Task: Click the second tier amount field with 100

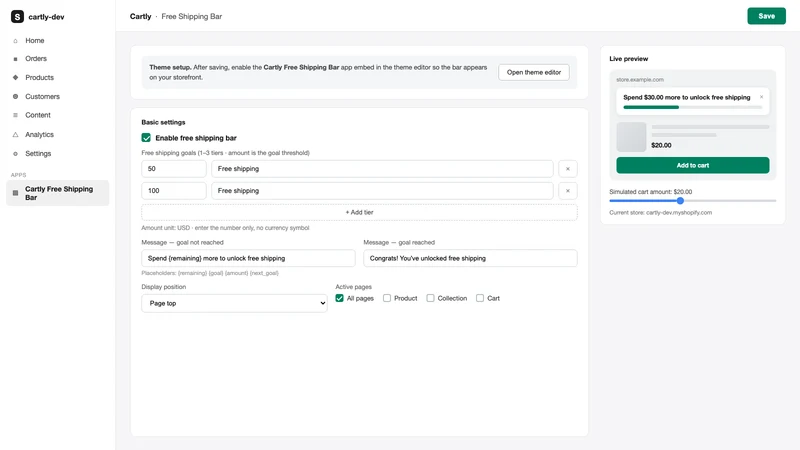Action: pyautogui.click(x=173, y=191)
